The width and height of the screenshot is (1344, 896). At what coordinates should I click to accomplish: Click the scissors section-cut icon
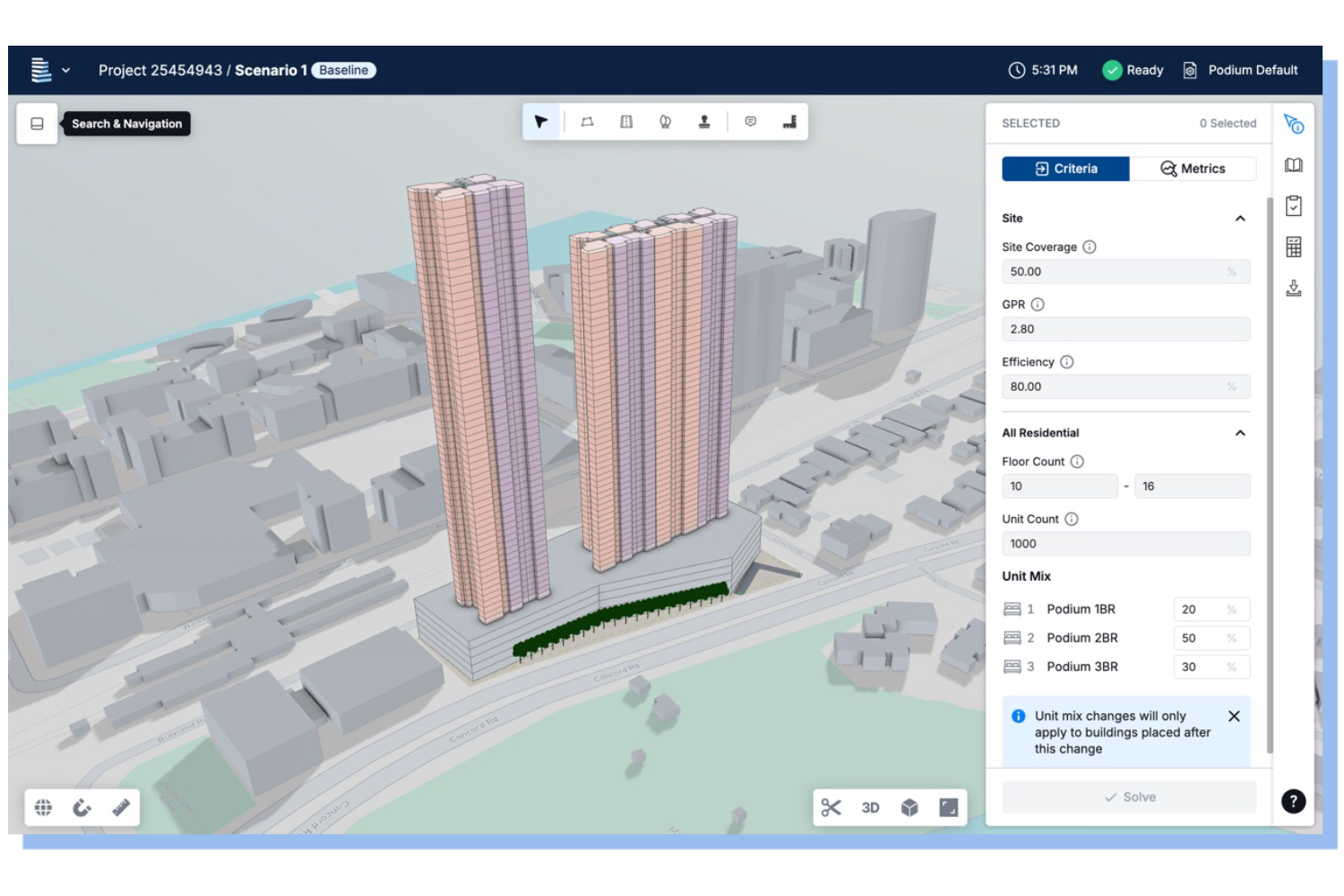click(831, 808)
